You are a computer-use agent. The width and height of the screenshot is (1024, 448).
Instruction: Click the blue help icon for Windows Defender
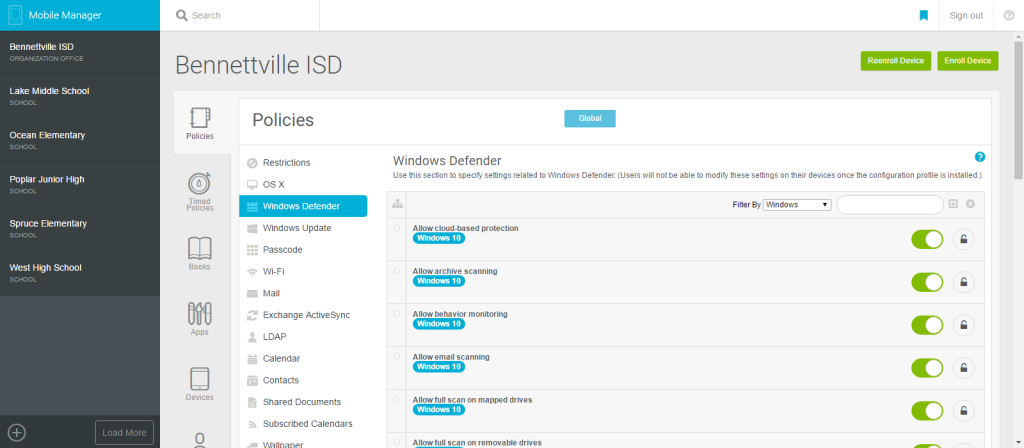[x=980, y=157]
